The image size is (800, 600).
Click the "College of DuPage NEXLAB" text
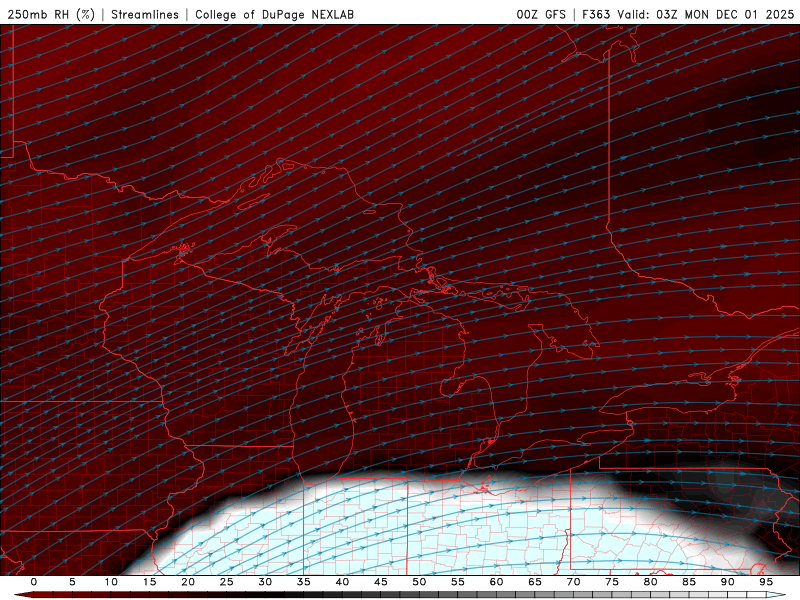(274, 14)
